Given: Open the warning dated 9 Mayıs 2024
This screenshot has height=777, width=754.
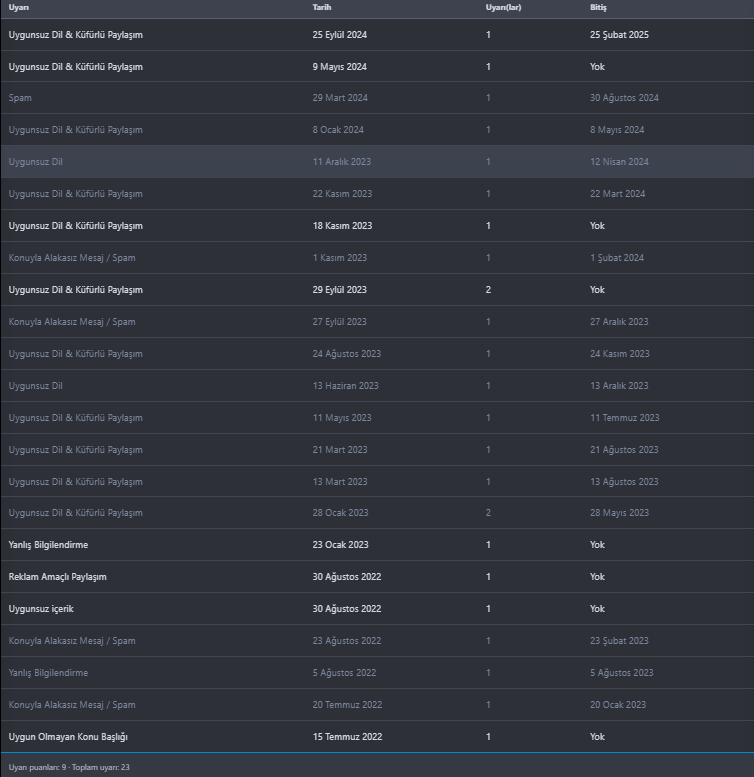Looking at the screenshot, I should point(76,67).
